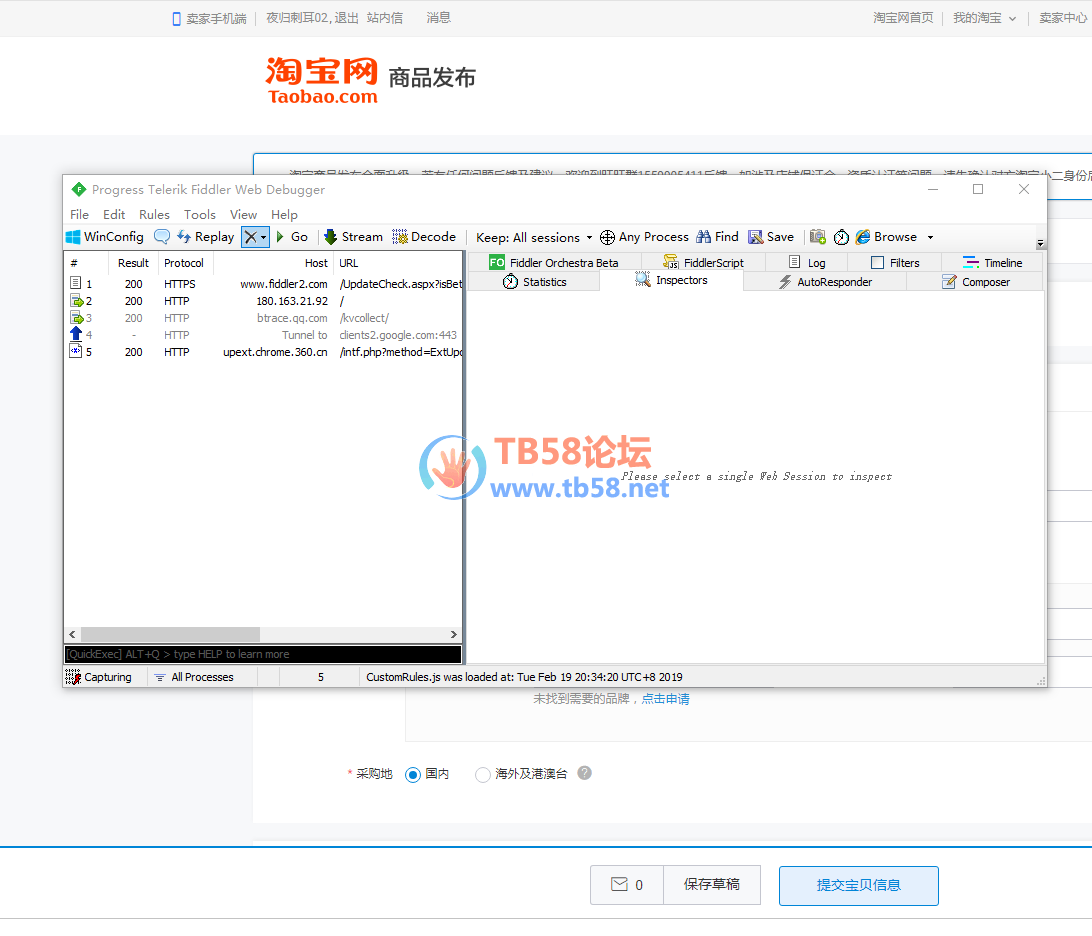Switch to the Statistics tab
Viewport: 1092px width, 936px height.
534,282
